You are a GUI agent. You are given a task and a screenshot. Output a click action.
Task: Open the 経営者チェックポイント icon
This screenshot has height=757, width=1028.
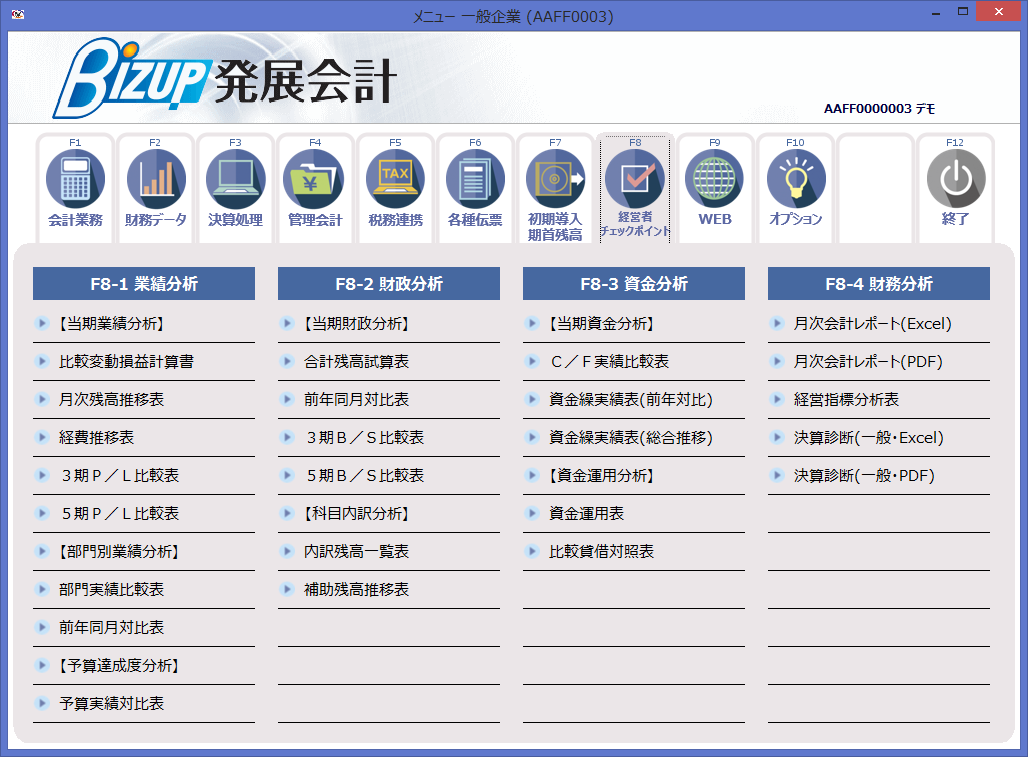tap(635, 188)
